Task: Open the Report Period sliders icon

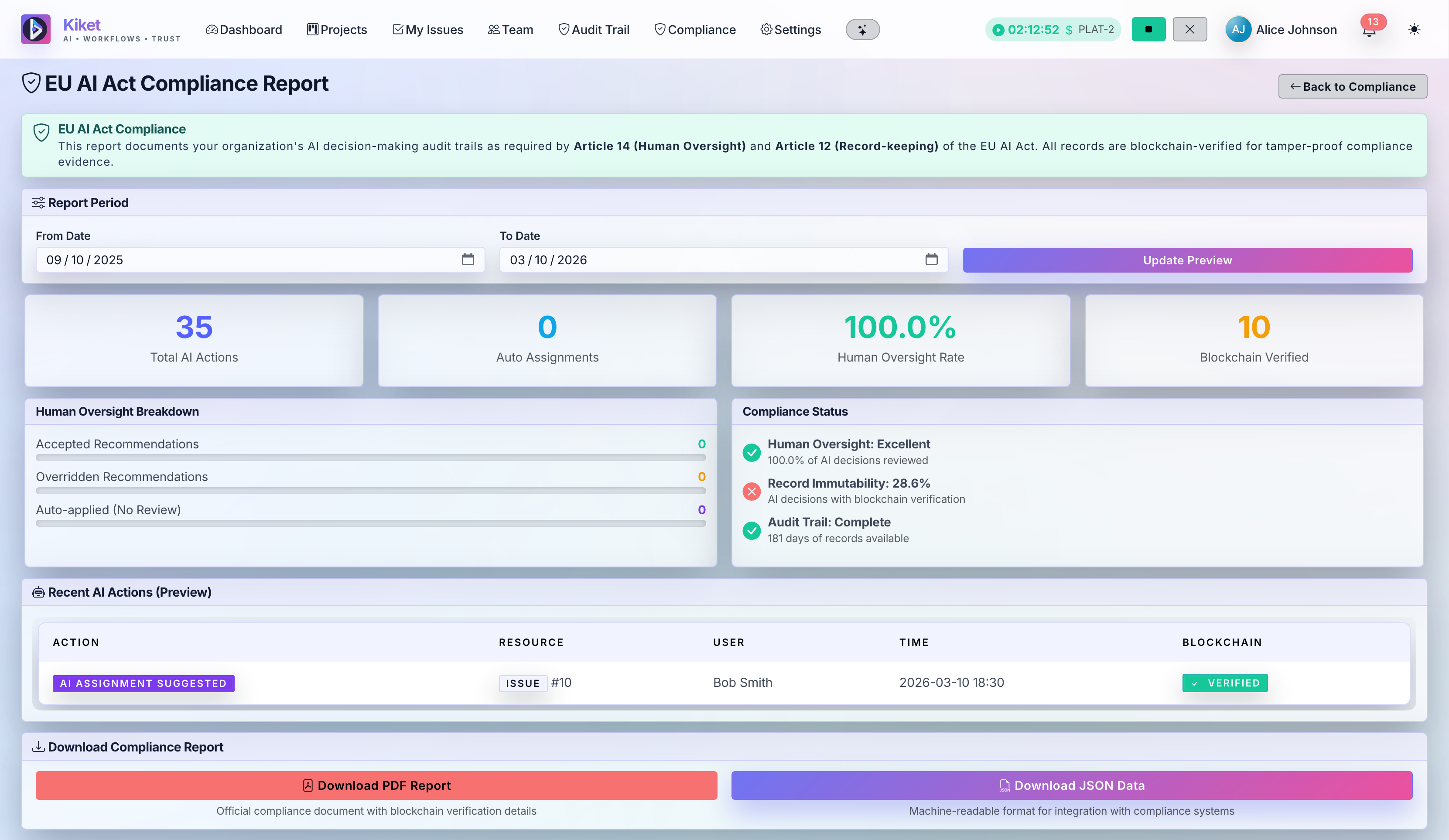Action: tap(38, 202)
